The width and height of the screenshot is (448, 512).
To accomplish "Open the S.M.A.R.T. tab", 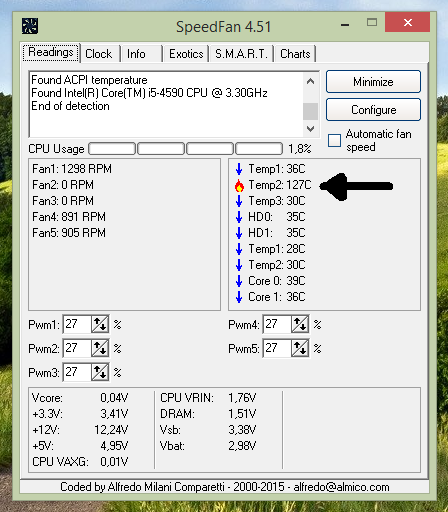I will coord(241,54).
